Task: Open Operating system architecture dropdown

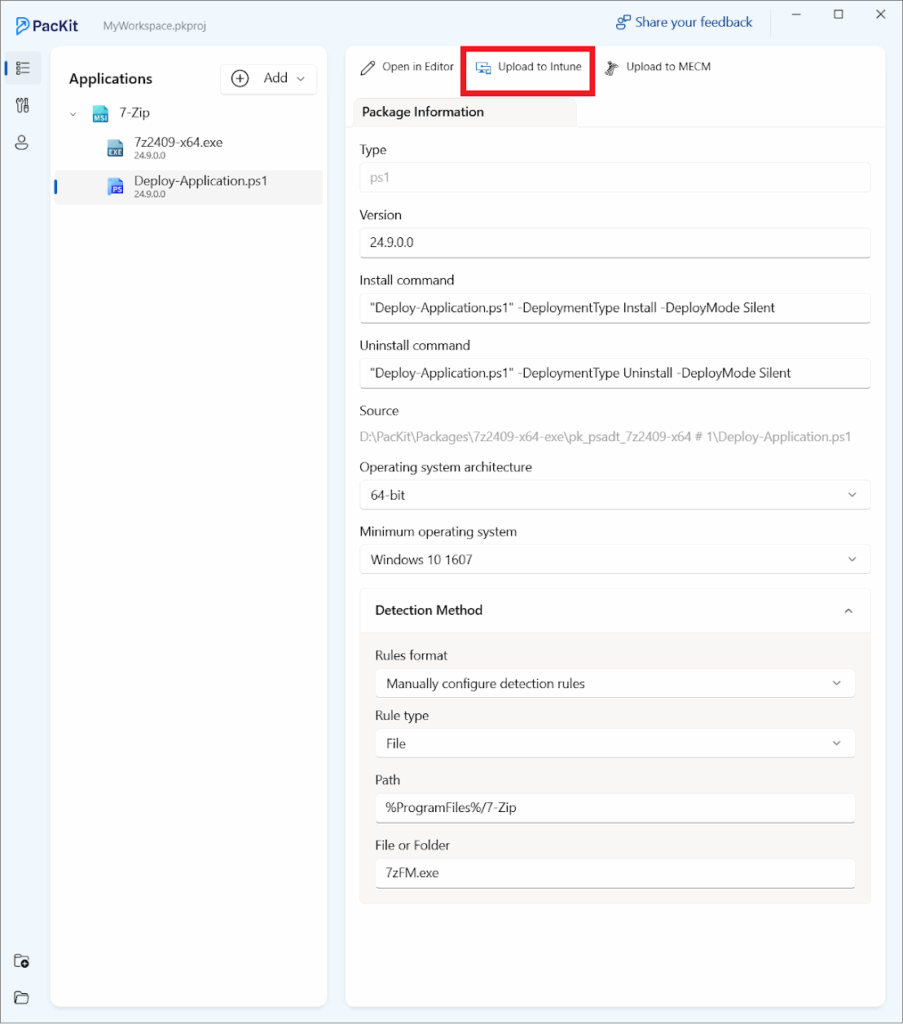Action: [614, 495]
